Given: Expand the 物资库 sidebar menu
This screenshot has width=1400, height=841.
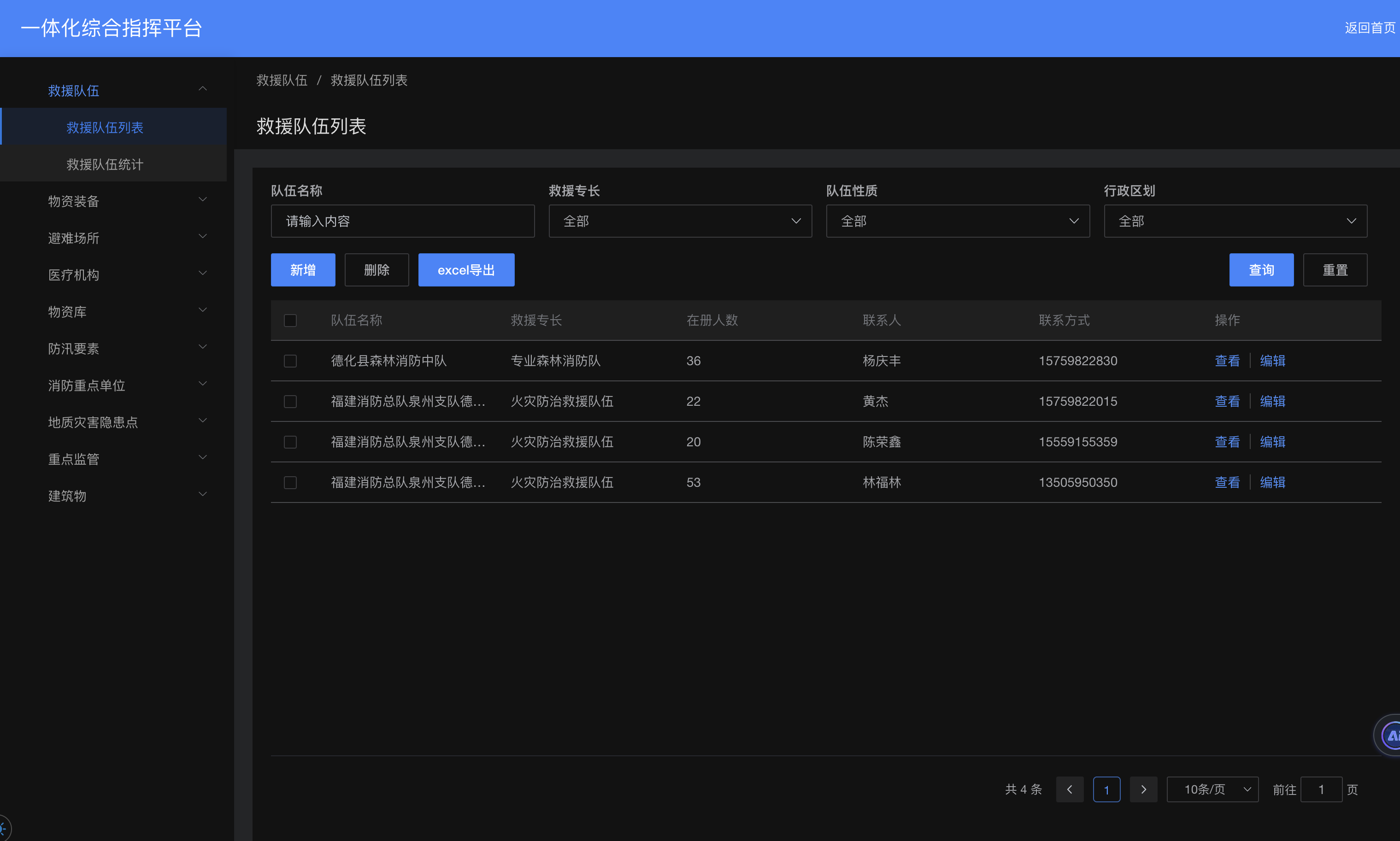Looking at the screenshot, I should tap(113, 311).
